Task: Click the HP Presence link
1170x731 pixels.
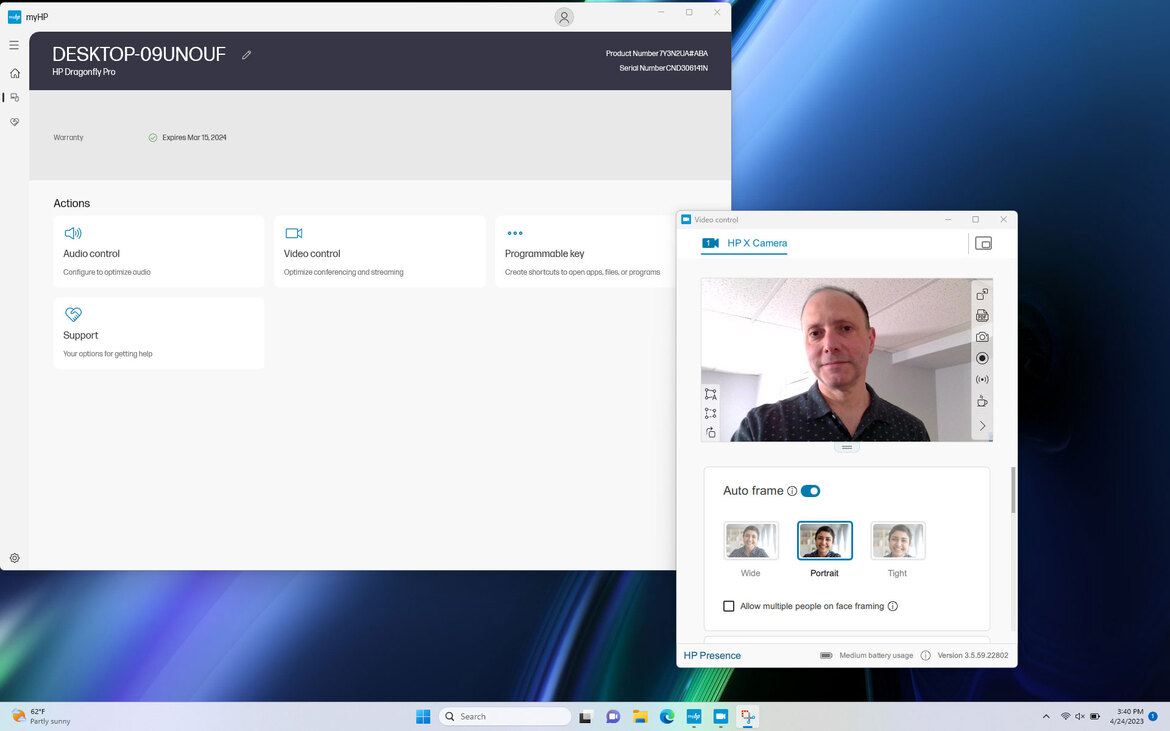Action: (x=712, y=656)
